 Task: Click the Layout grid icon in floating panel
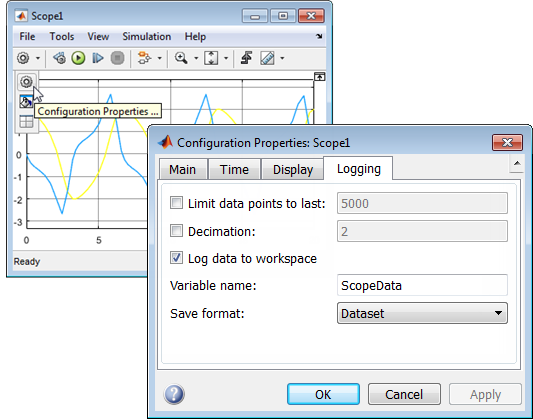[x=26, y=121]
